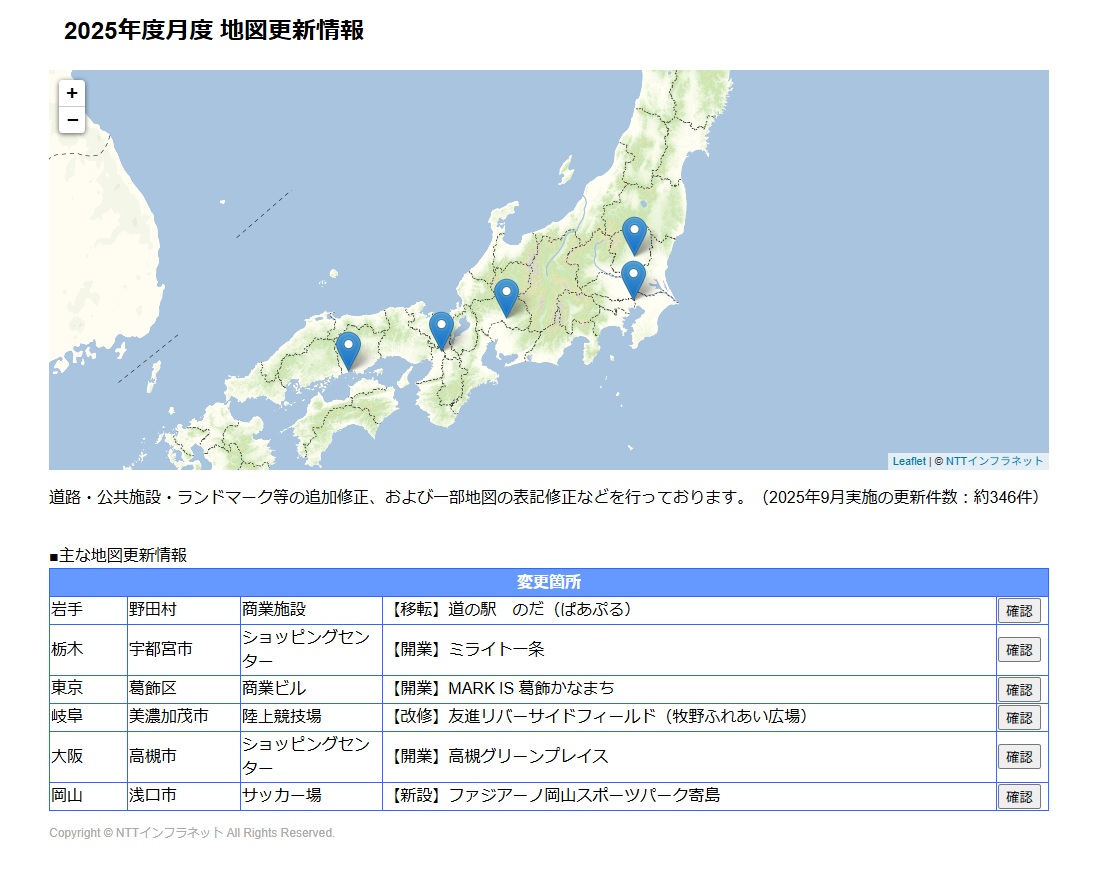Select the ファジアーノ岡山スポーツパーク寄島 cell

point(689,796)
